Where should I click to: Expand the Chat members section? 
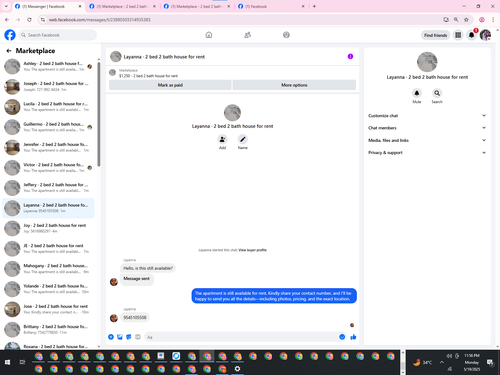click(x=427, y=128)
